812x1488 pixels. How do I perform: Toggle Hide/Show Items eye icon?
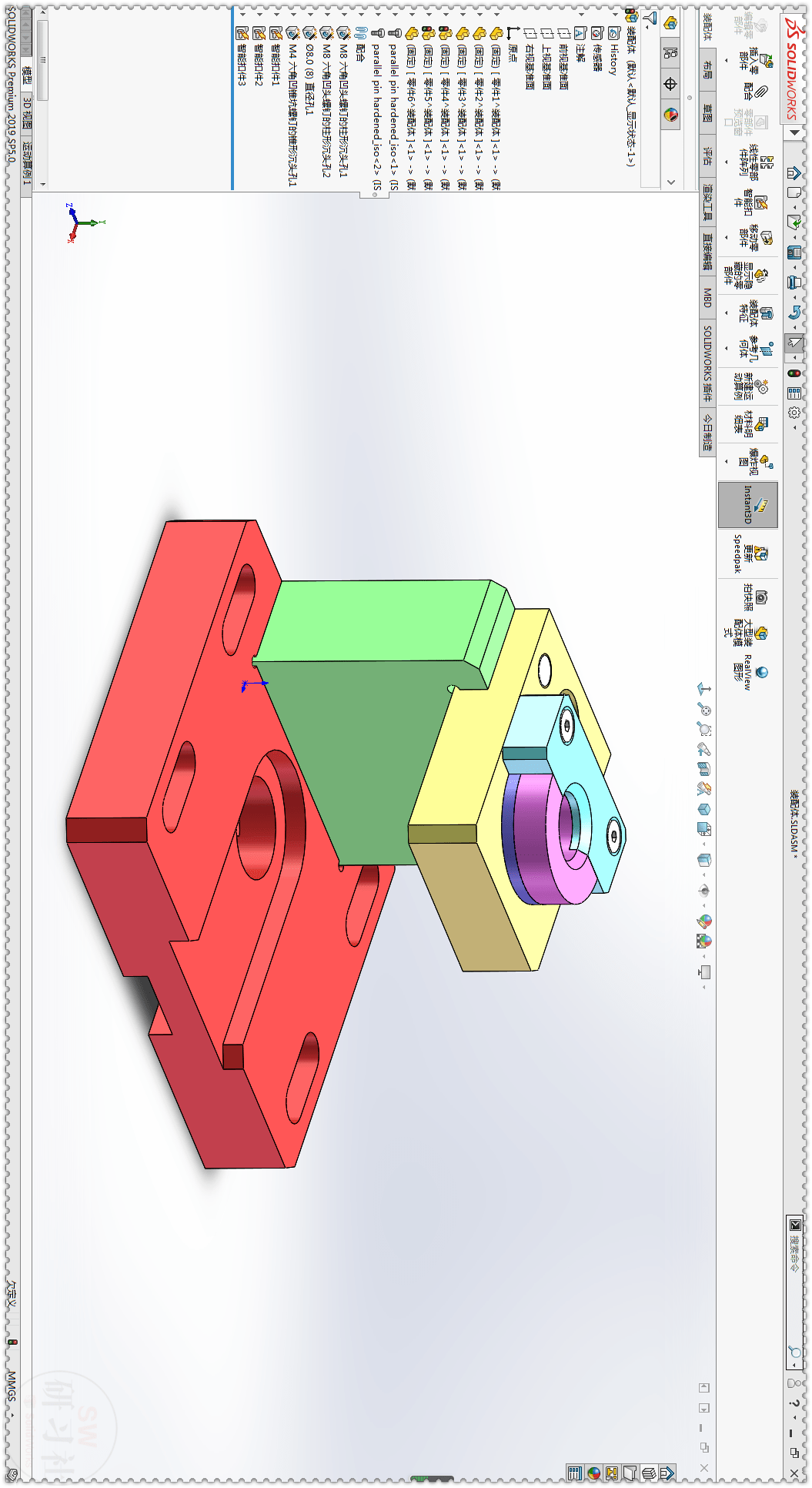703,891
